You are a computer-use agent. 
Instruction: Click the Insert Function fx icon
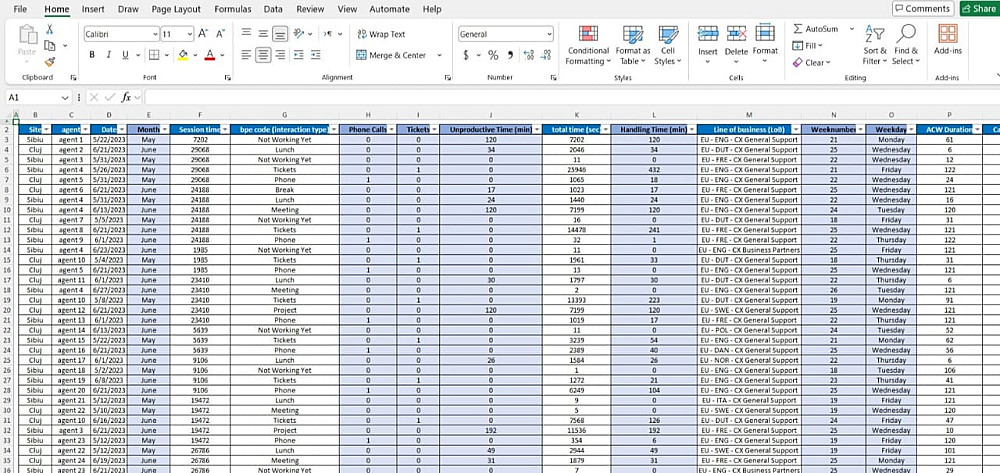pos(126,98)
